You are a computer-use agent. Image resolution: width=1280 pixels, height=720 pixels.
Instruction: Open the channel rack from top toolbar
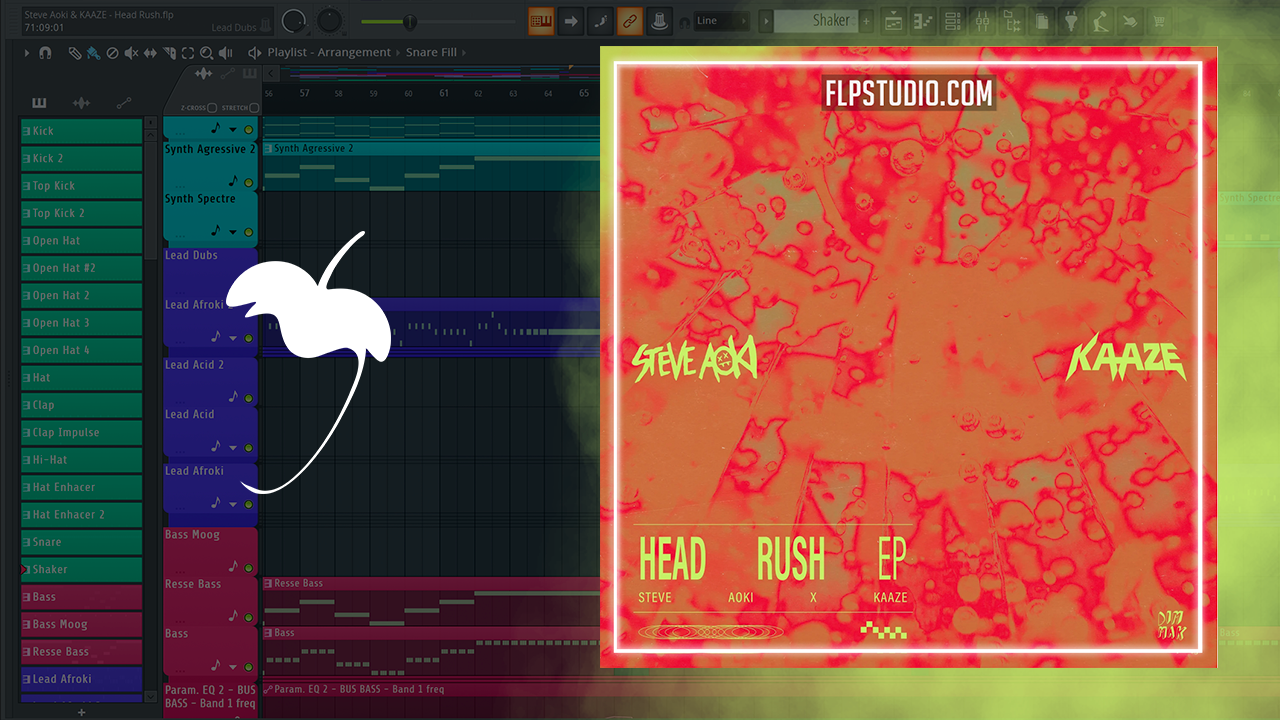(x=953, y=20)
